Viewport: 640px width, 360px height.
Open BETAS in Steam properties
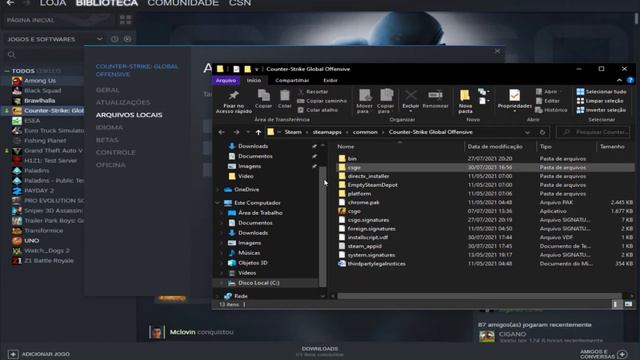pos(107,140)
